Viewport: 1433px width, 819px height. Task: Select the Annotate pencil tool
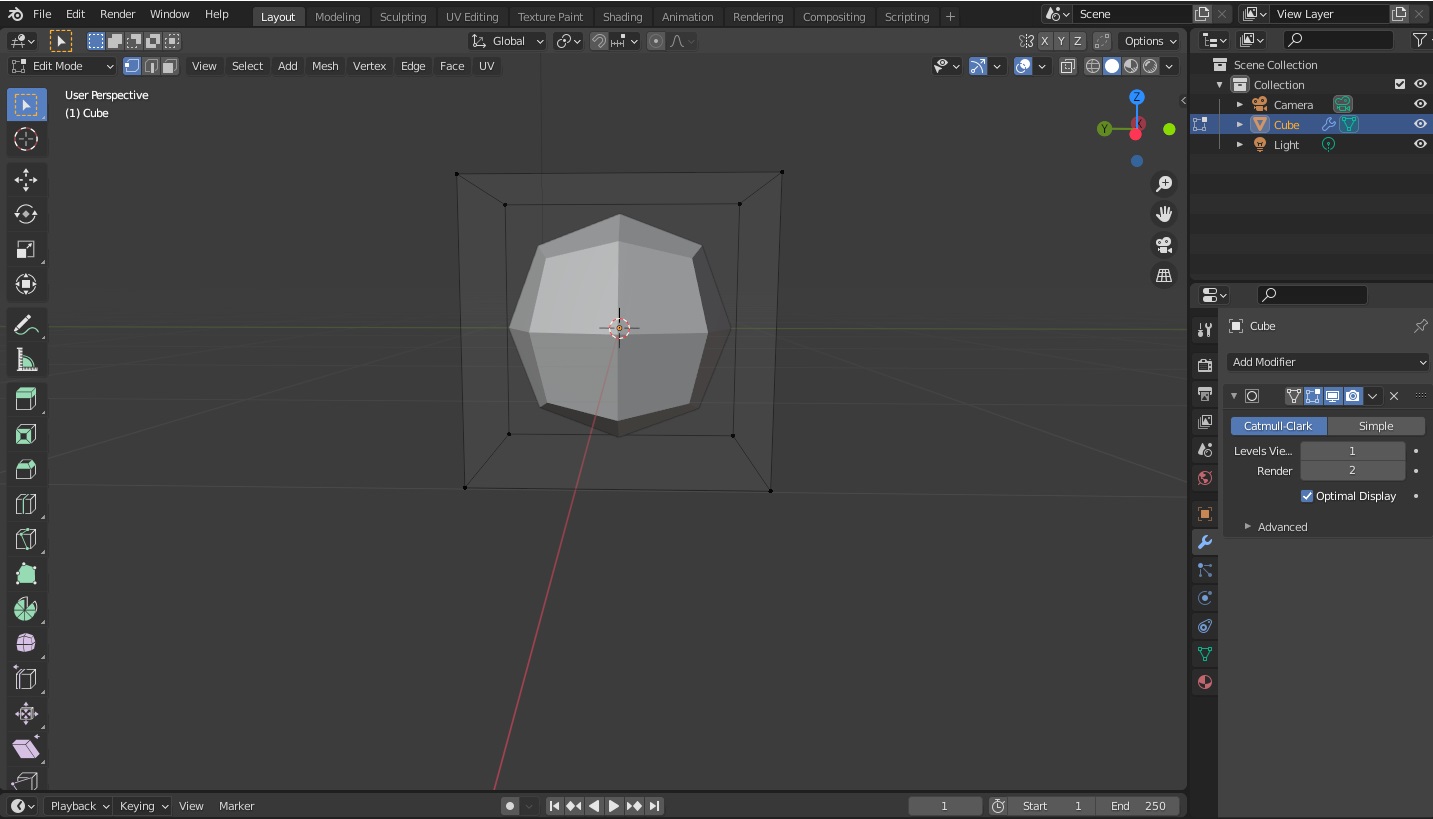[x=26, y=325]
